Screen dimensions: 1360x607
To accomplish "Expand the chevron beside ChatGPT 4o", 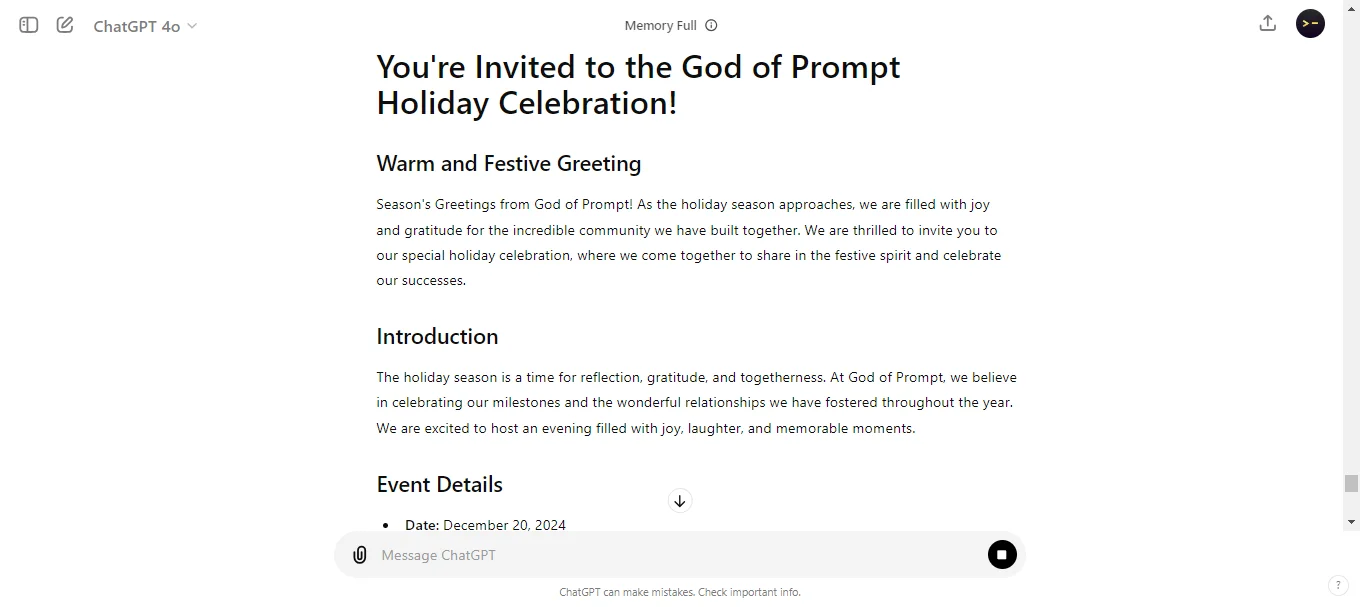I will (x=190, y=27).
